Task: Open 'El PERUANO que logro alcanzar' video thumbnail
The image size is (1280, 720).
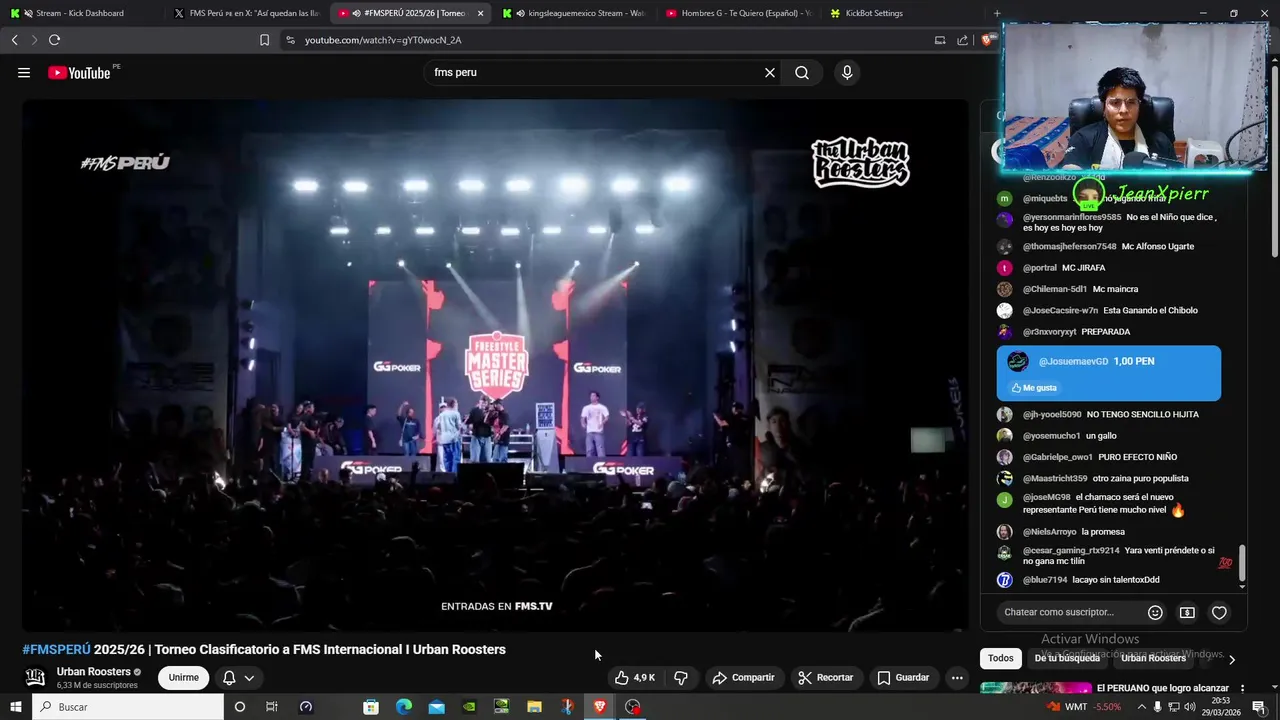Action: (1036, 688)
